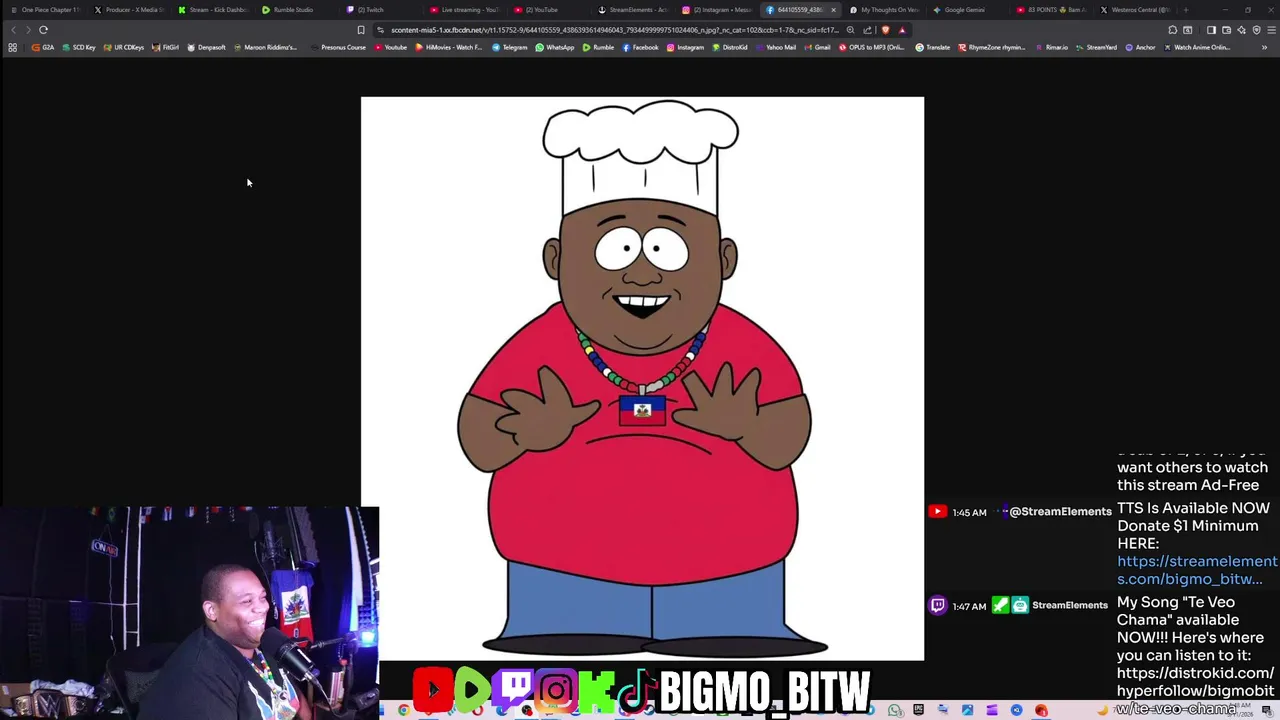Switch to the One Piece Chapter tab

(x=46, y=10)
